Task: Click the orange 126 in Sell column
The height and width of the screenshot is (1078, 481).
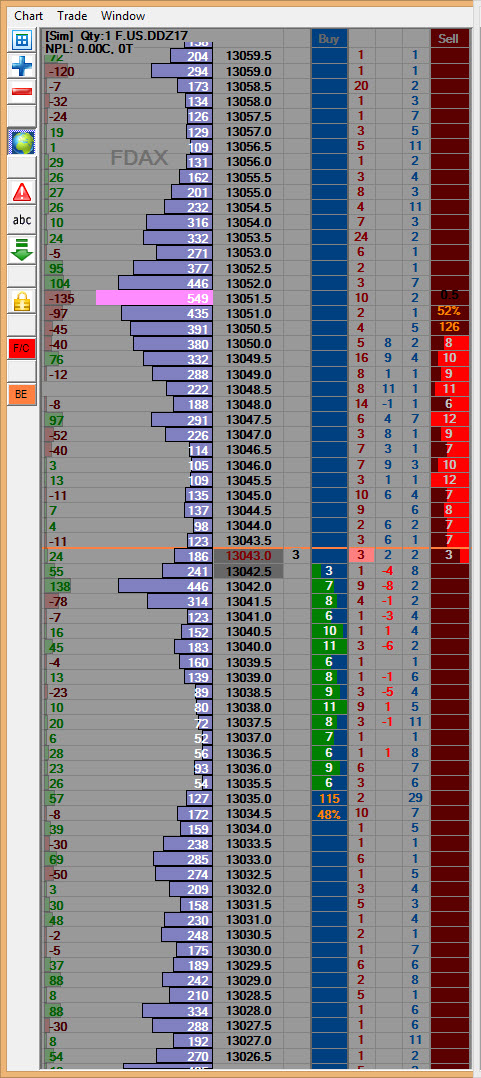Action: click(449, 327)
